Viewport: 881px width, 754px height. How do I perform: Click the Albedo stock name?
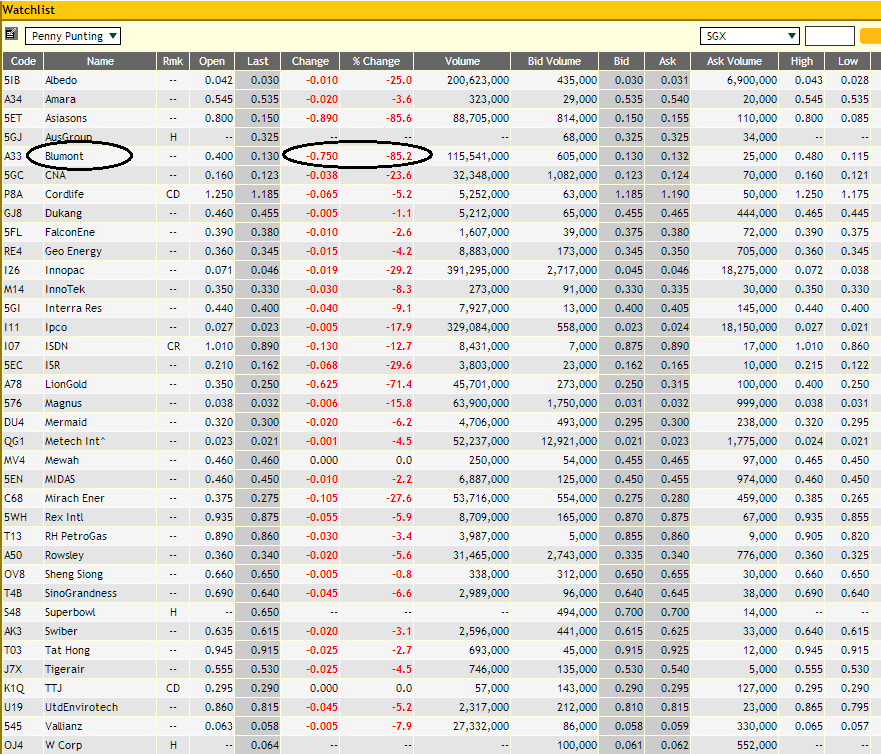(61, 80)
